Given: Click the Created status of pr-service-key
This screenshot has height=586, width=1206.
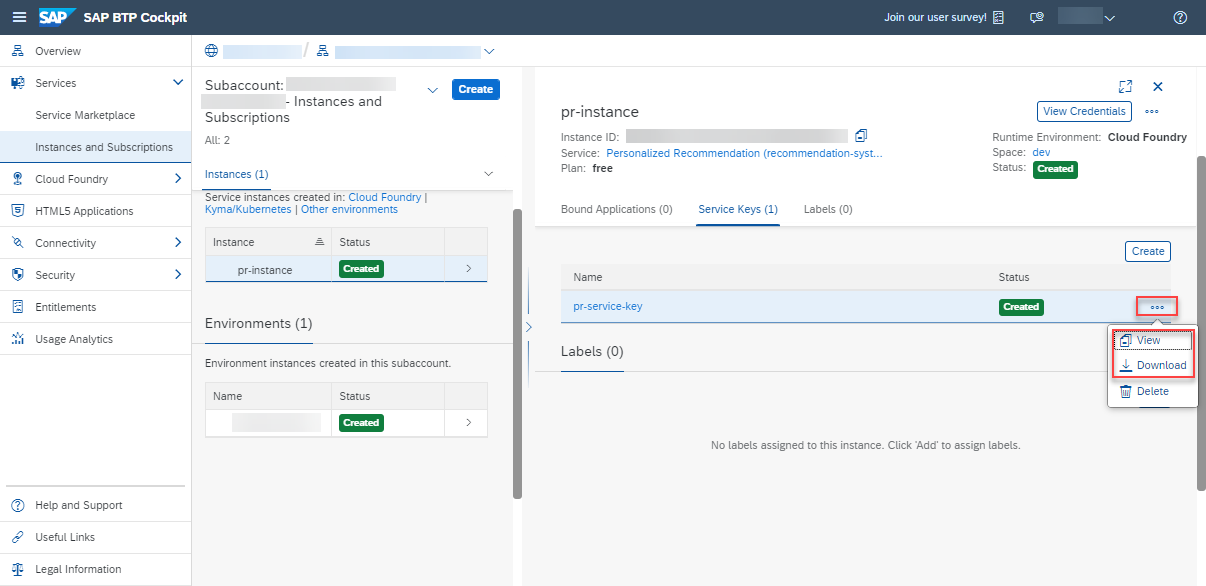Looking at the screenshot, I should pyautogui.click(x=1021, y=307).
